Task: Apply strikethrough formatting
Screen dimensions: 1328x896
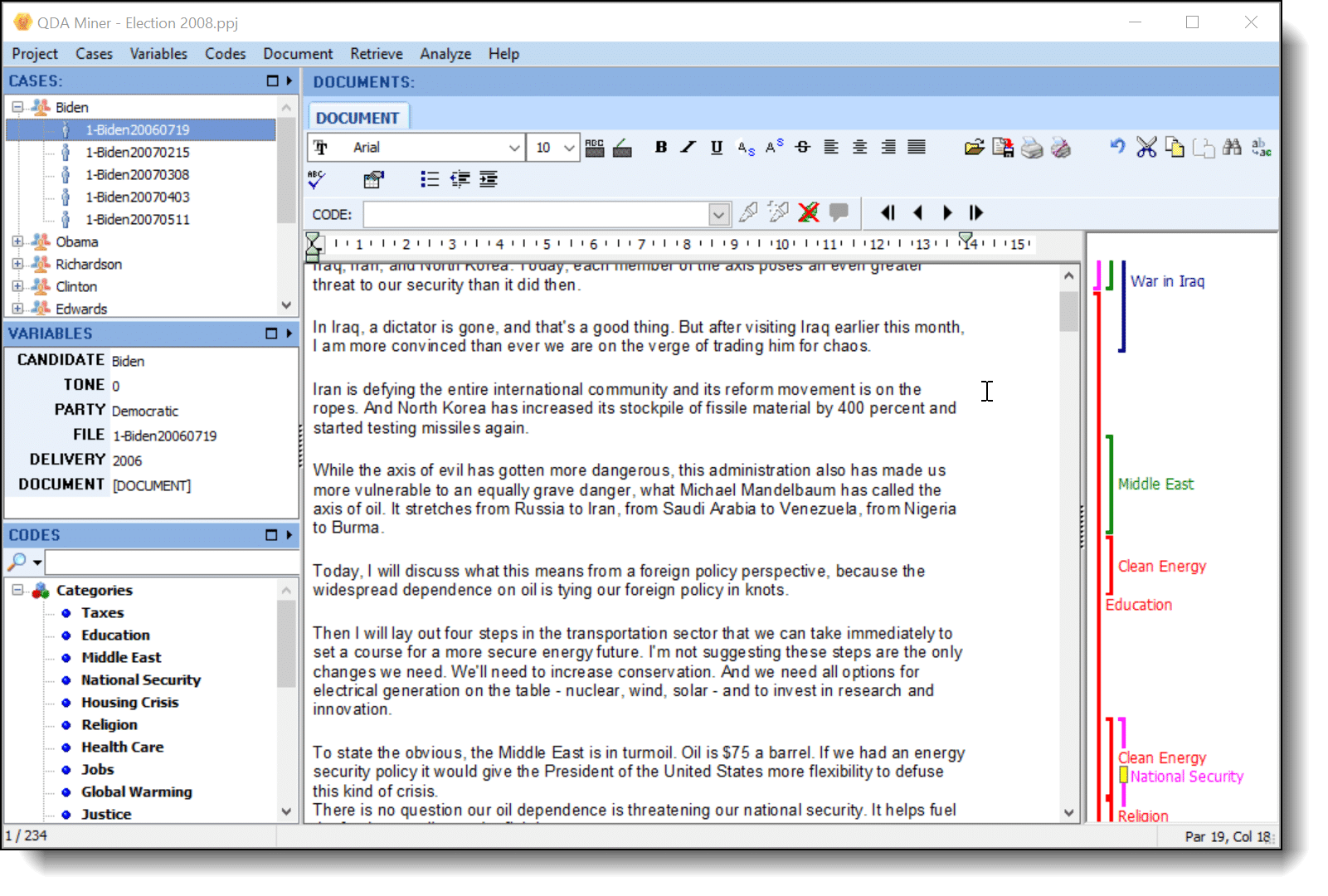Action: 802,147
